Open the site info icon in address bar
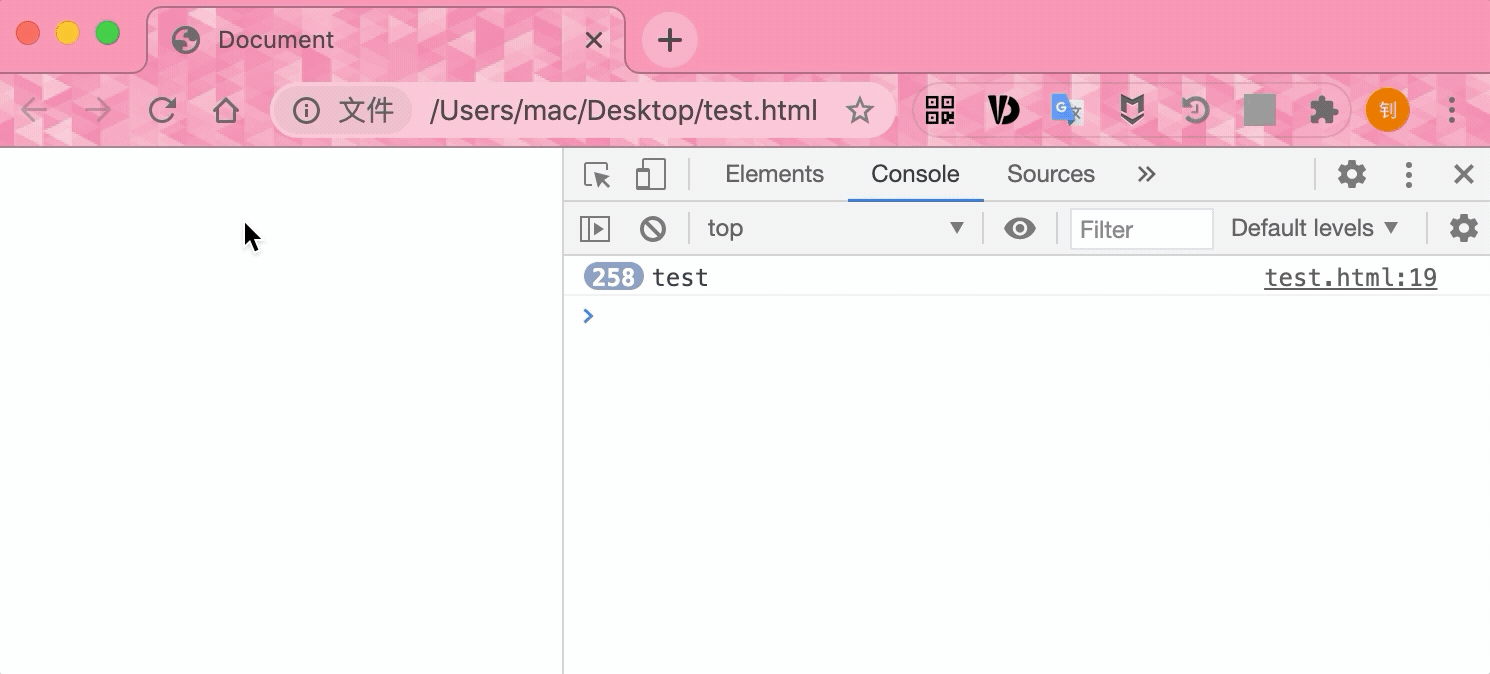The image size is (1490, 674). 306,110
